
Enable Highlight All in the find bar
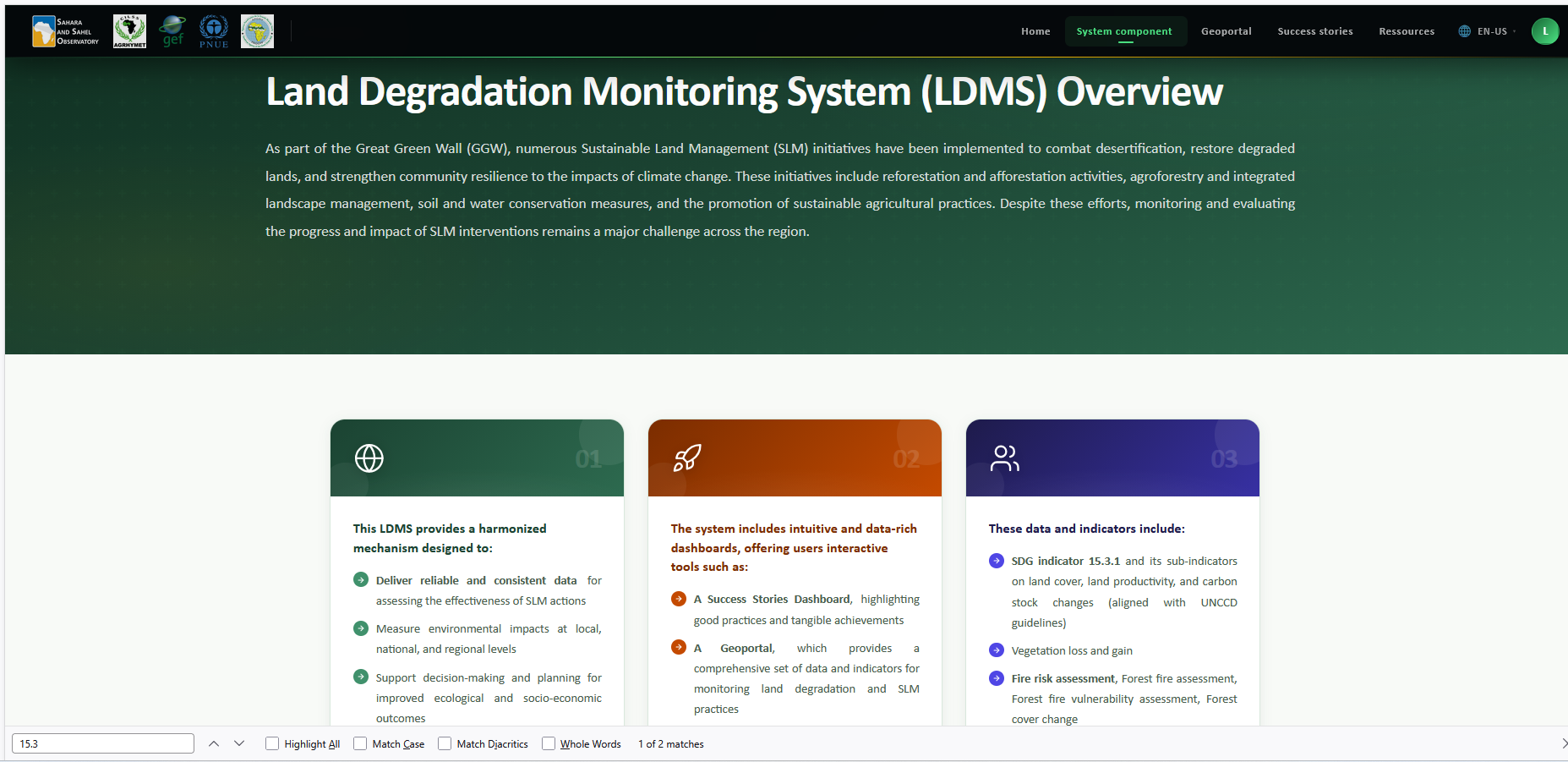[271, 743]
